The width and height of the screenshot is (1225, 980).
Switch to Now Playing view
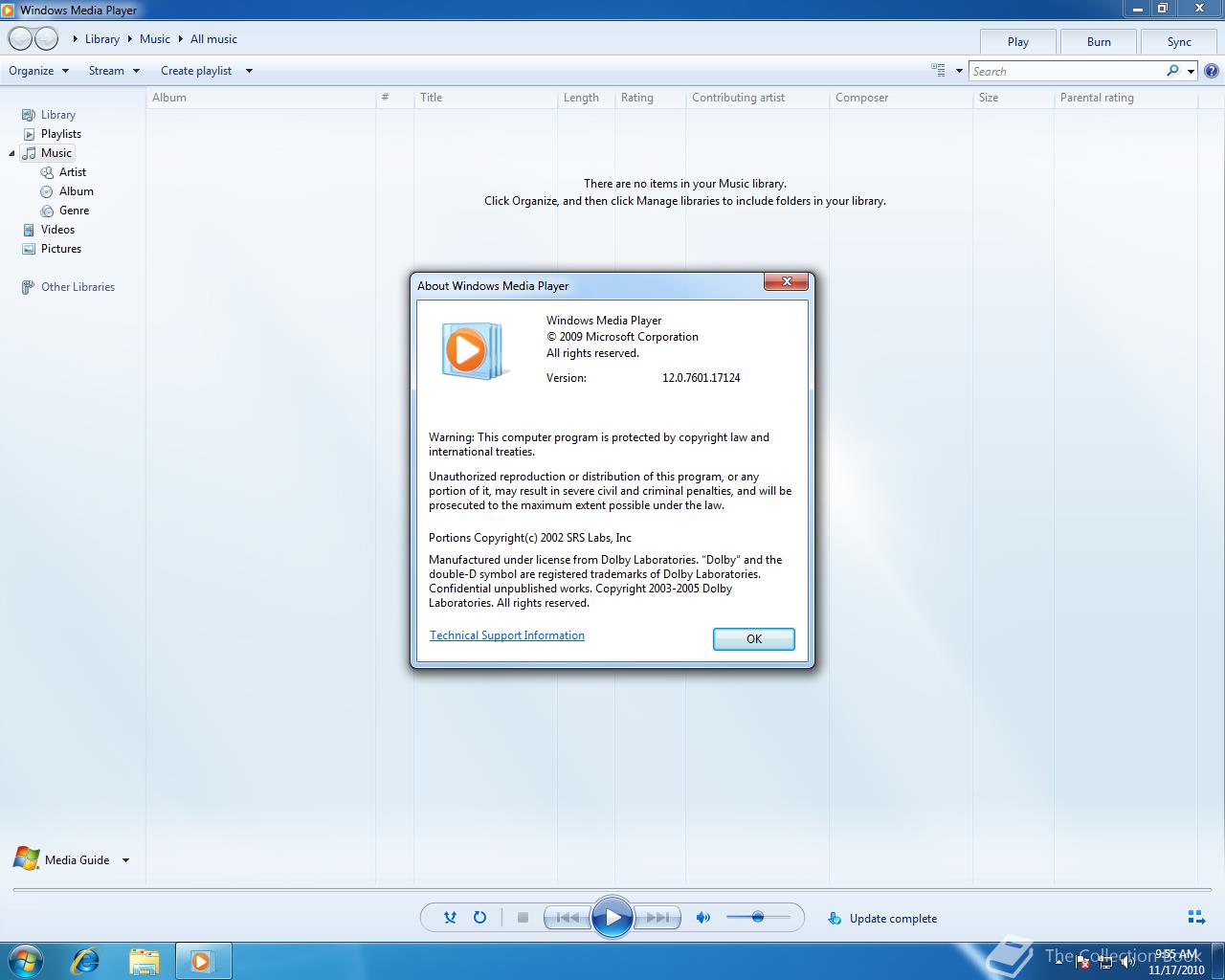(x=1195, y=917)
